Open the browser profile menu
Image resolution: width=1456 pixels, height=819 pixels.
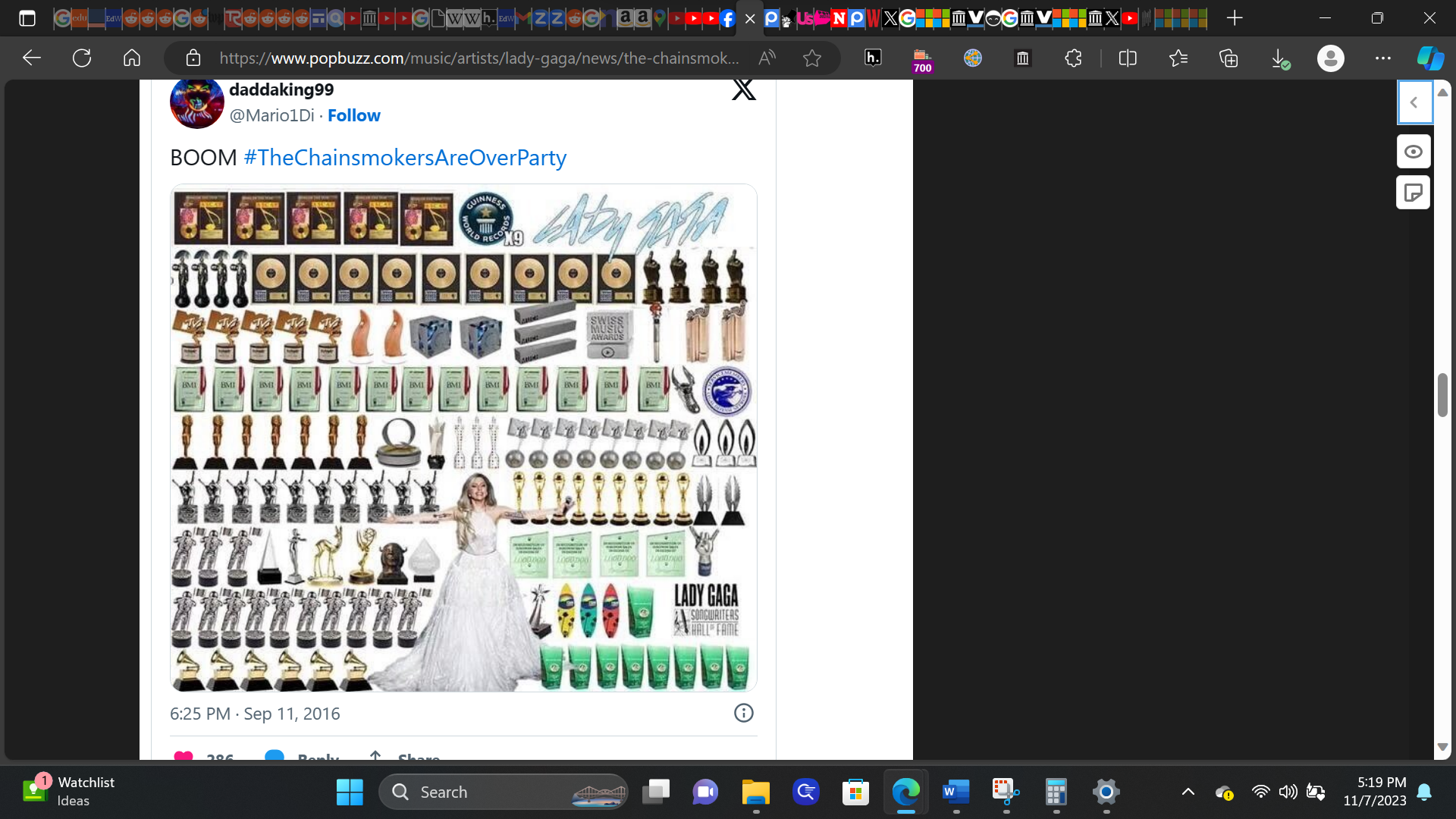pos(1331,58)
